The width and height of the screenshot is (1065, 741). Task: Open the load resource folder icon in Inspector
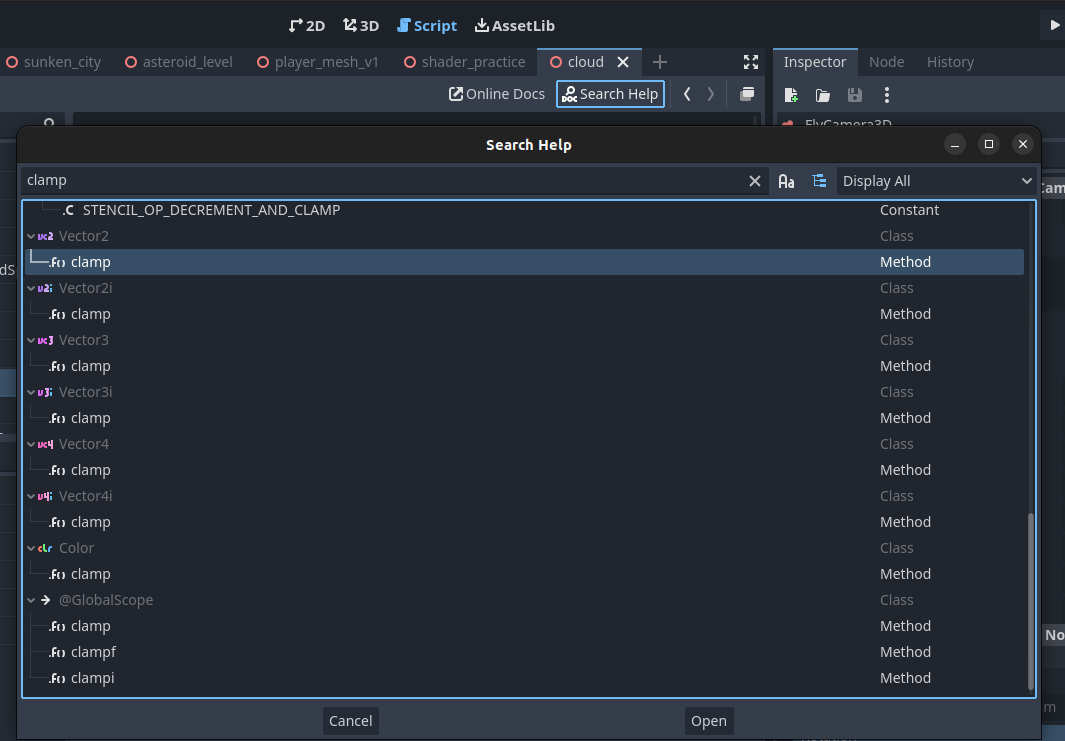[822, 95]
